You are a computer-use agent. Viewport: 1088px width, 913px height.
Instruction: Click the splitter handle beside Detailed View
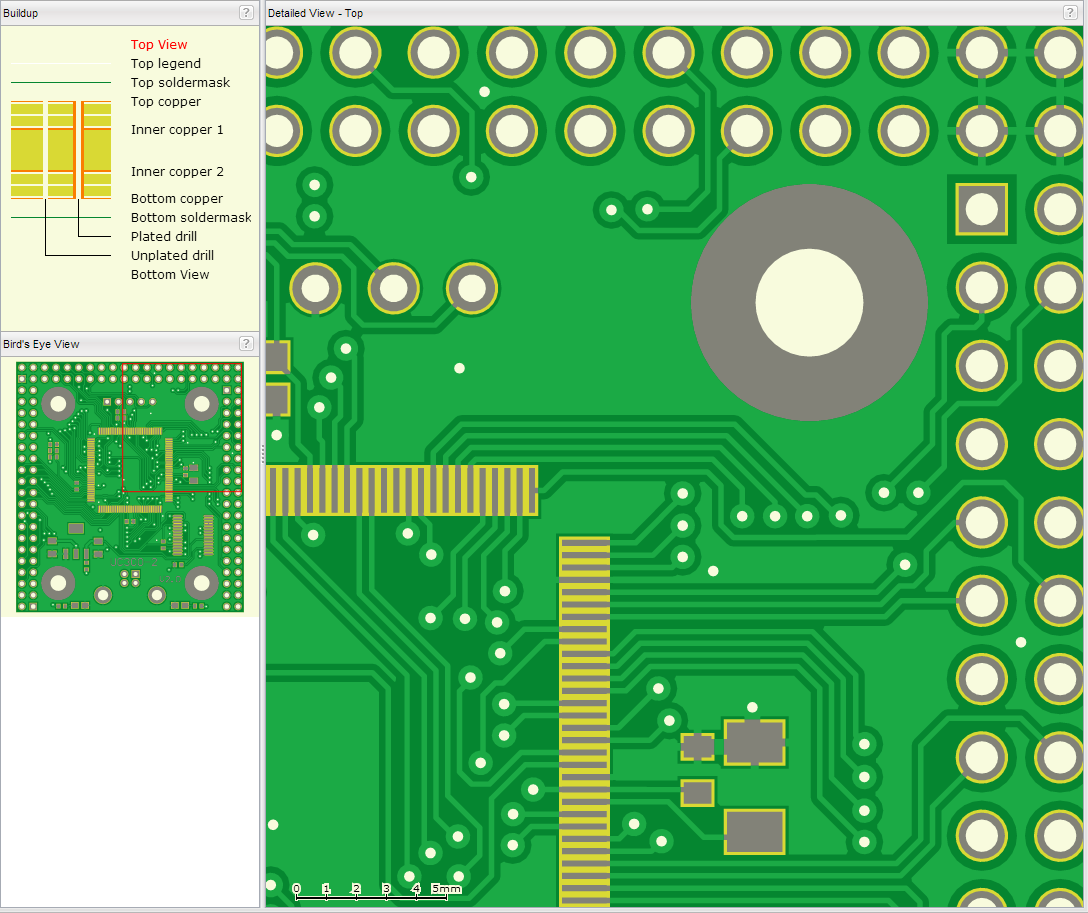[x=263, y=454]
